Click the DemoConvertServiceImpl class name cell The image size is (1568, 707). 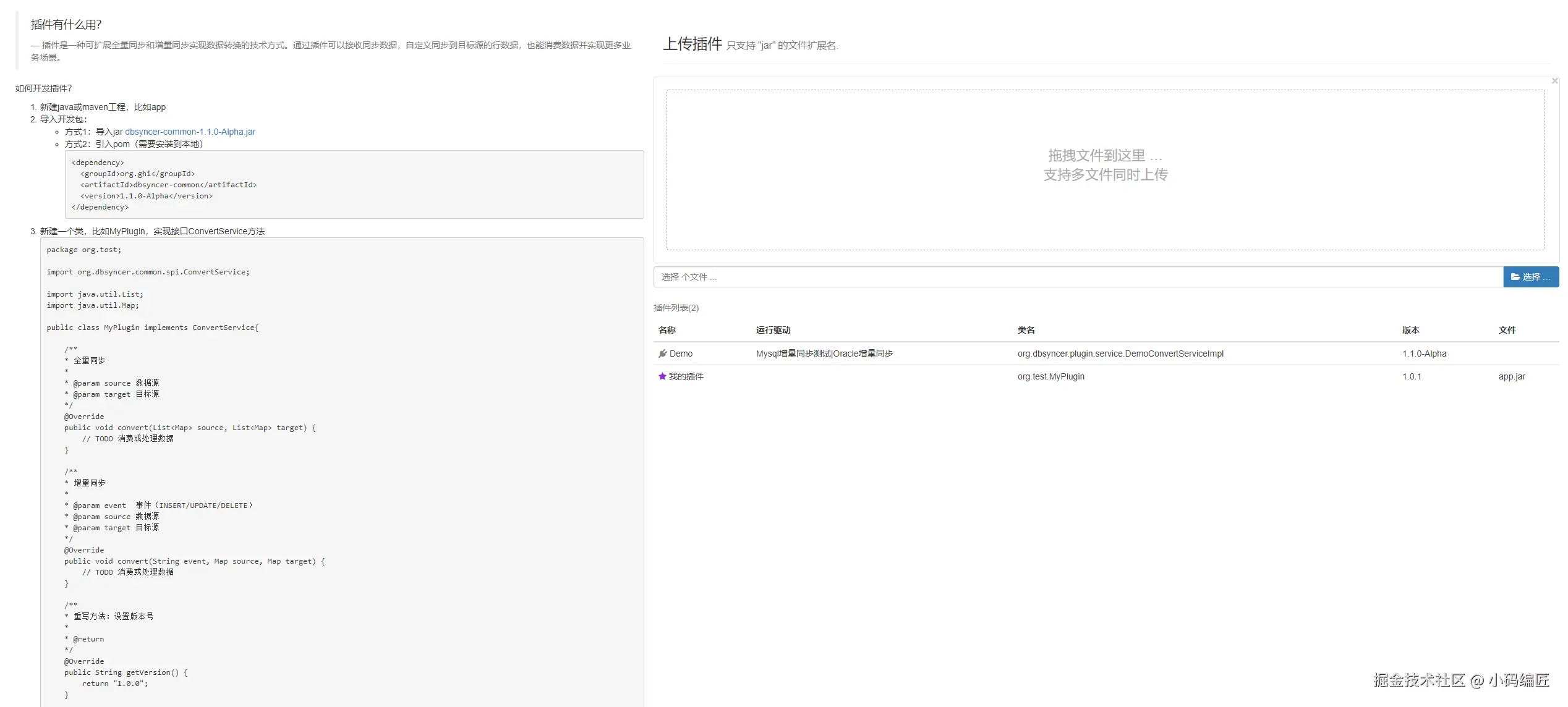click(1120, 353)
